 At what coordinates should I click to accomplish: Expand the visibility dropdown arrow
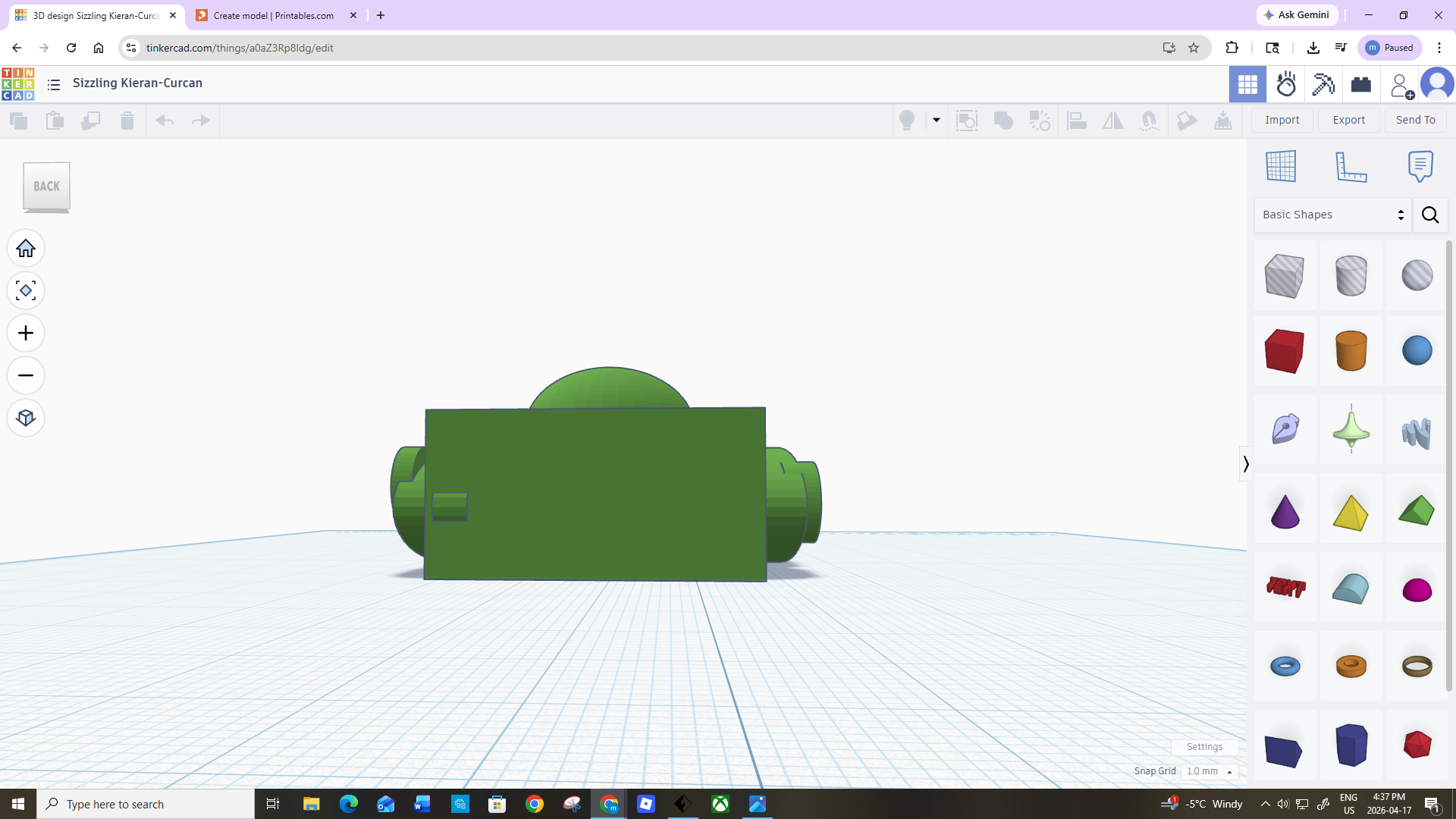tap(936, 120)
